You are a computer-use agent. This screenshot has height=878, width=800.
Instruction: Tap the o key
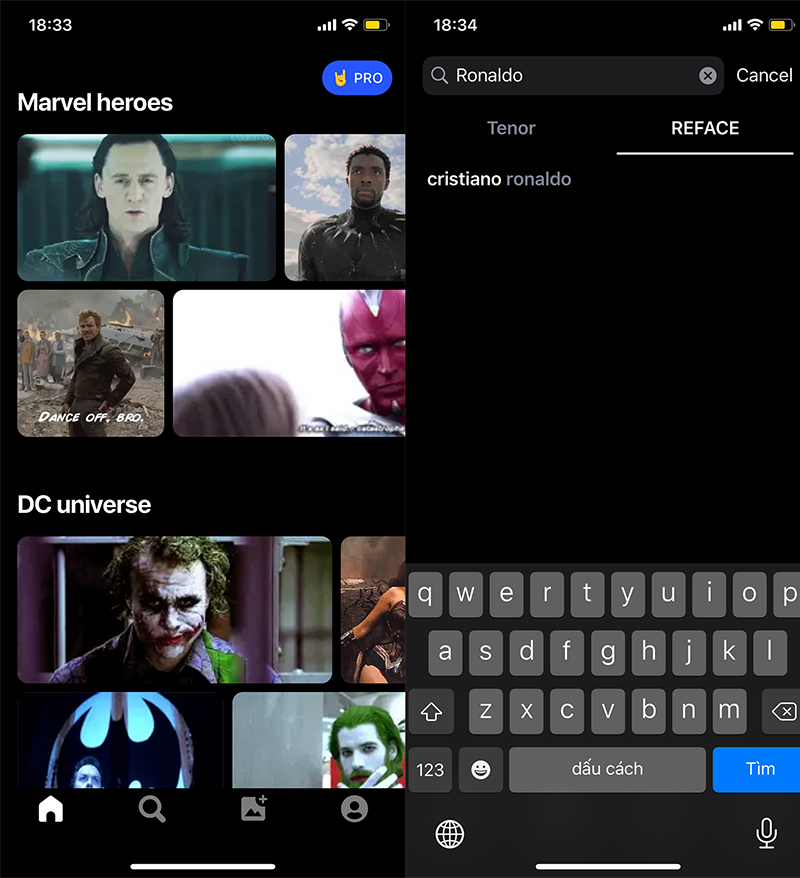750,594
